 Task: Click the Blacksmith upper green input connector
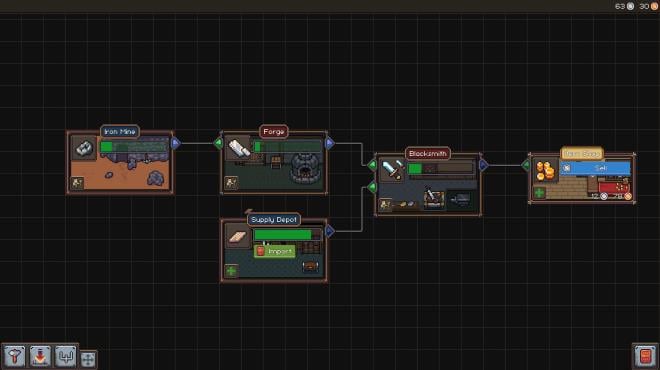pos(372,165)
